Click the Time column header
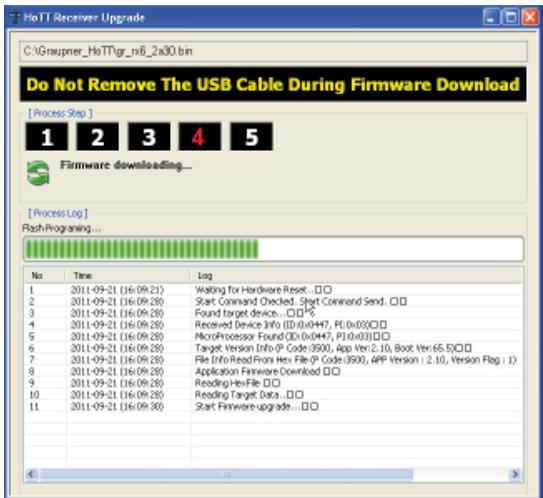Screen dimensions: 543x498 tap(127, 276)
